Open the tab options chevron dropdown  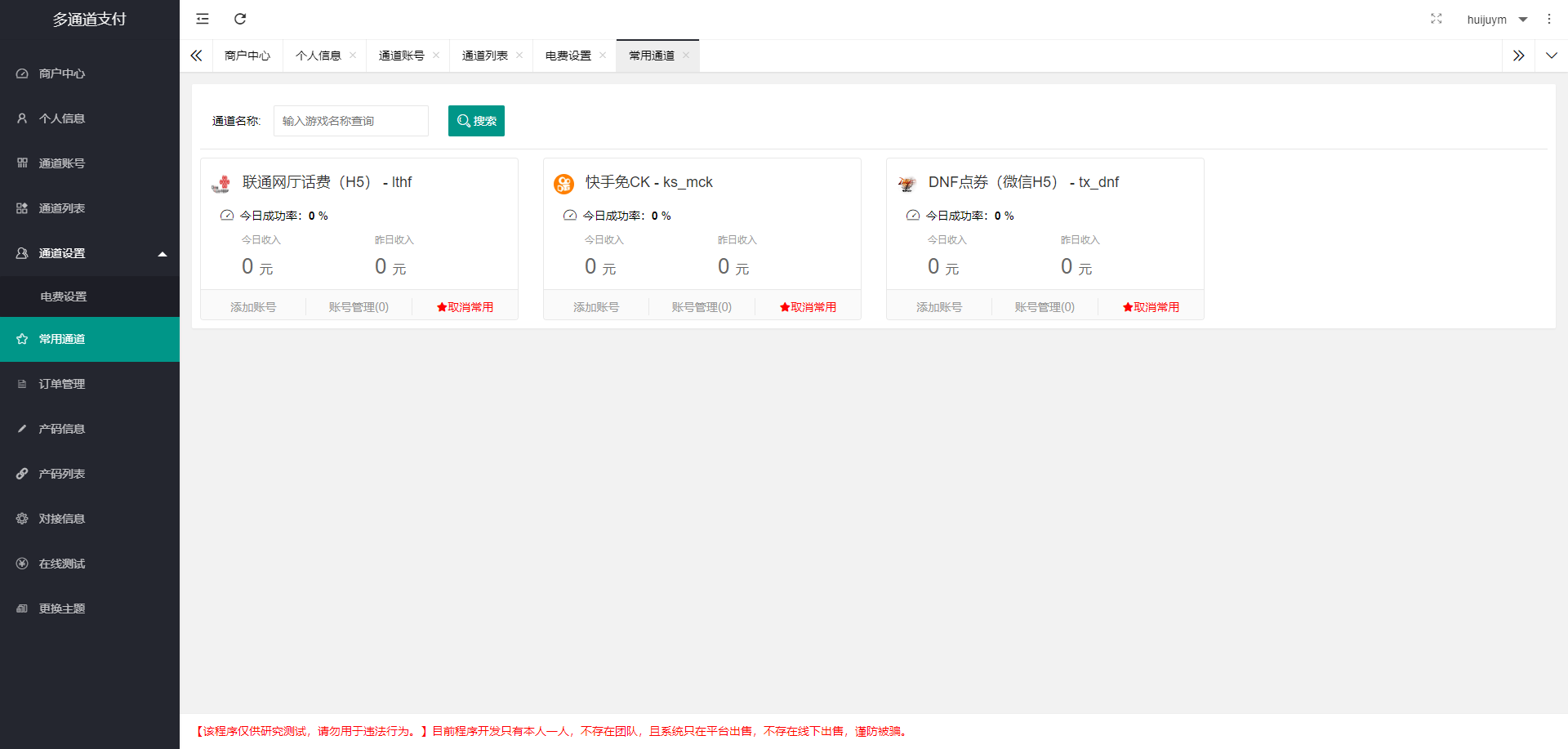tap(1552, 56)
